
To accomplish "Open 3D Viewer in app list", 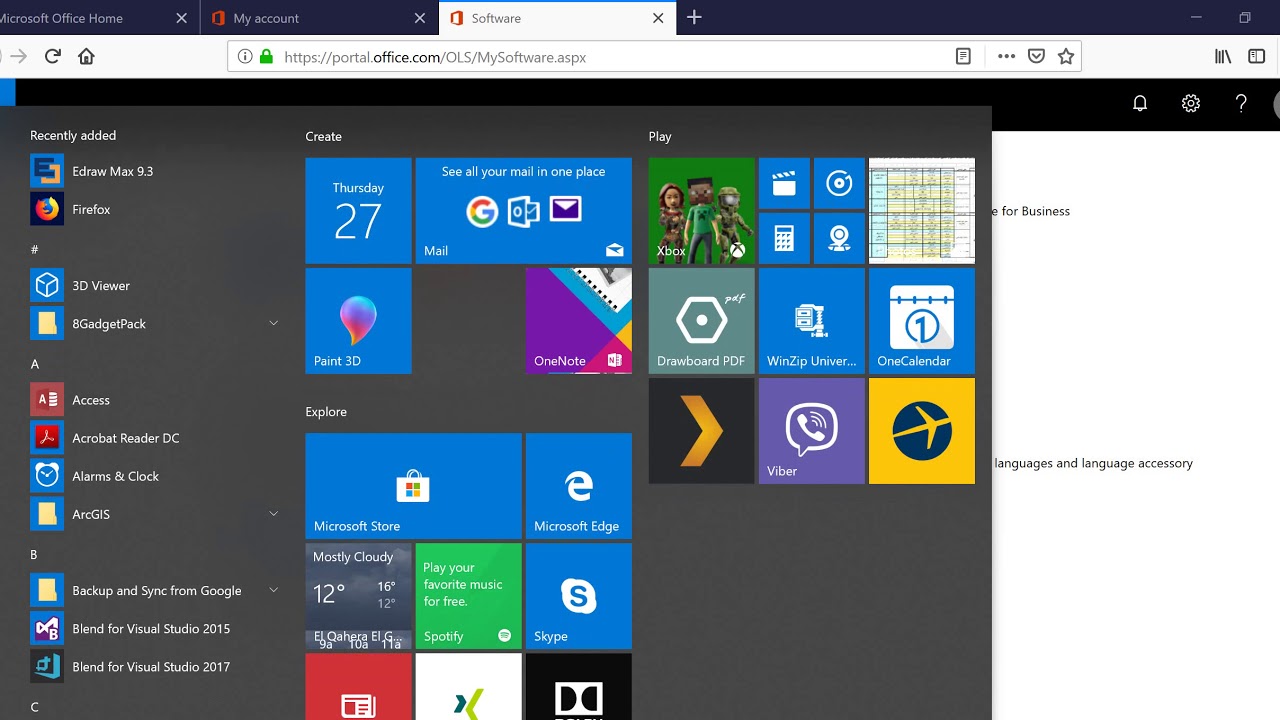I will point(155,285).
